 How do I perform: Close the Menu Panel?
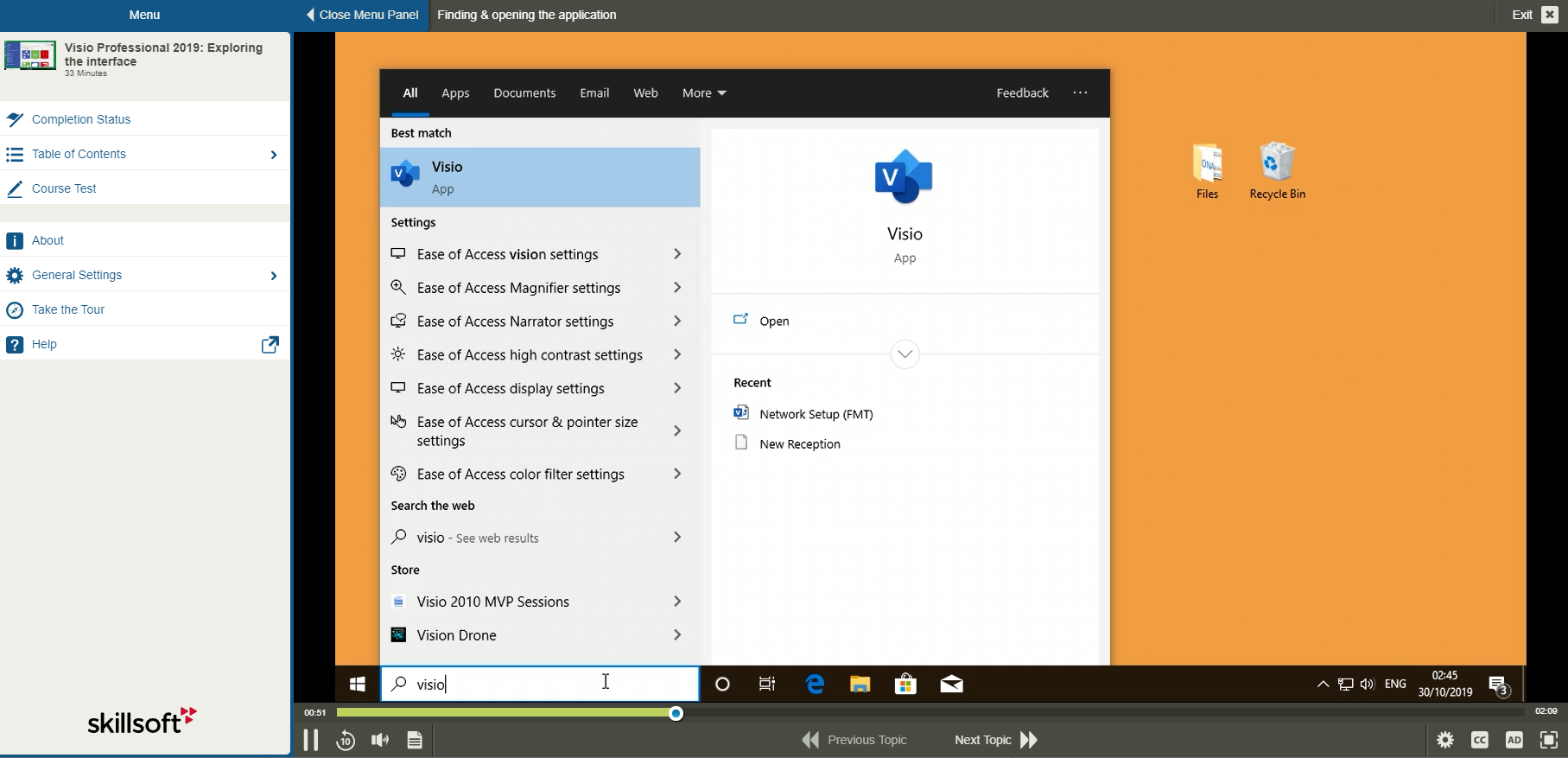362,15
